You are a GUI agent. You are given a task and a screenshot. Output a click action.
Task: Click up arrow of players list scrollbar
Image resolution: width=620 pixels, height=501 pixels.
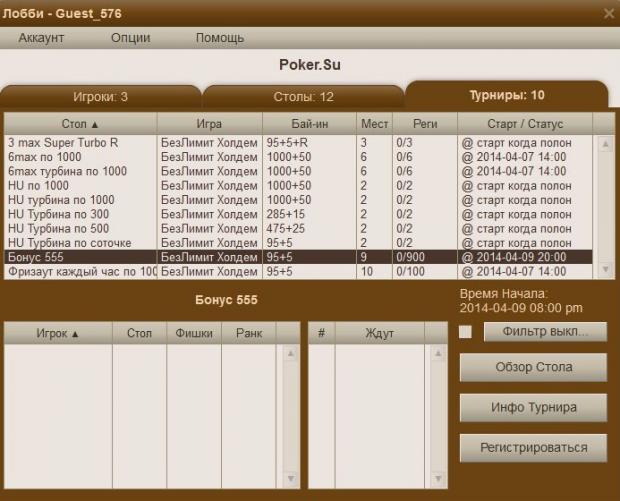[x=291, y=354]
